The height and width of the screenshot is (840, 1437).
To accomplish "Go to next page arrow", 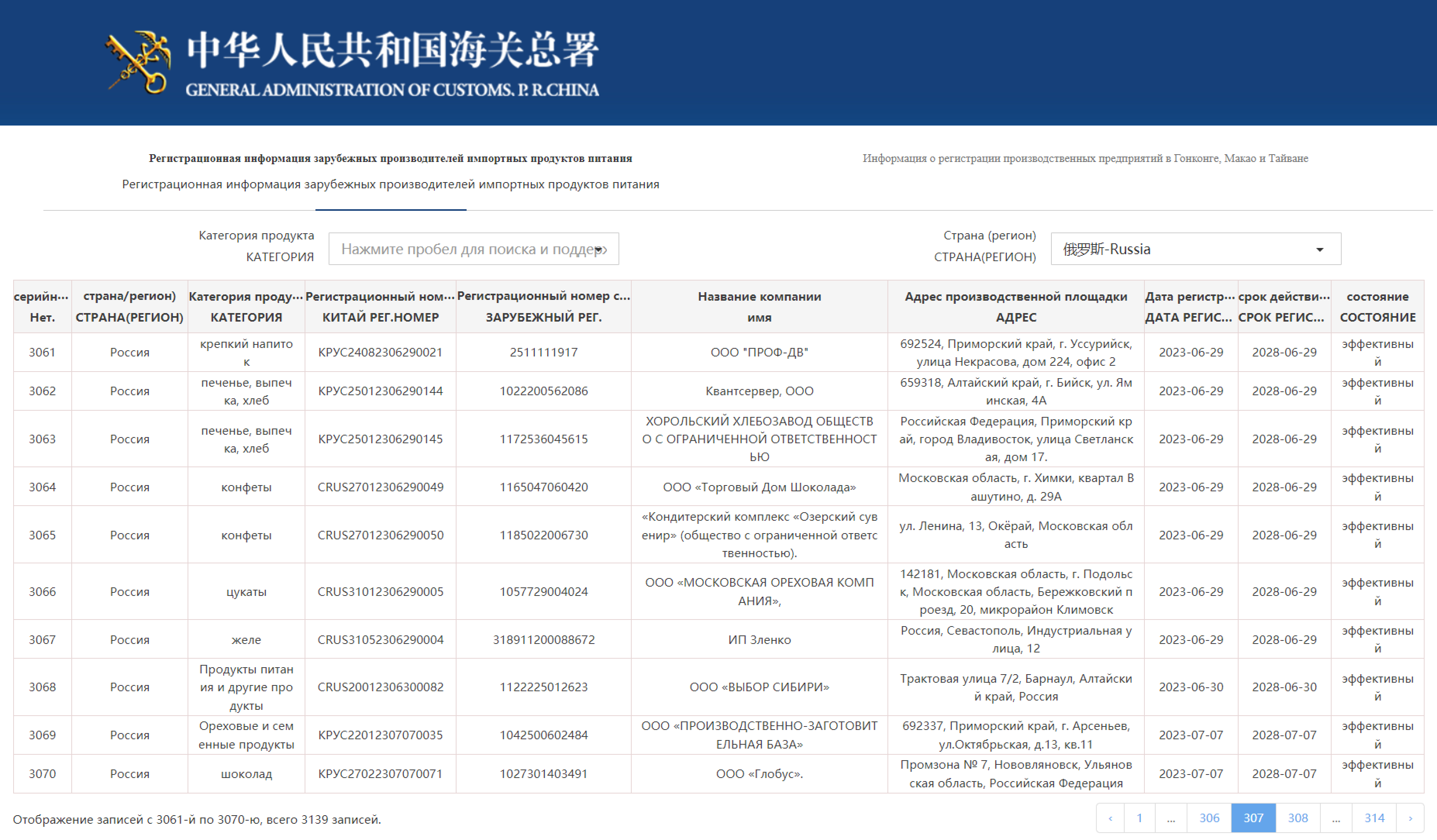I will pos(1410,818).
